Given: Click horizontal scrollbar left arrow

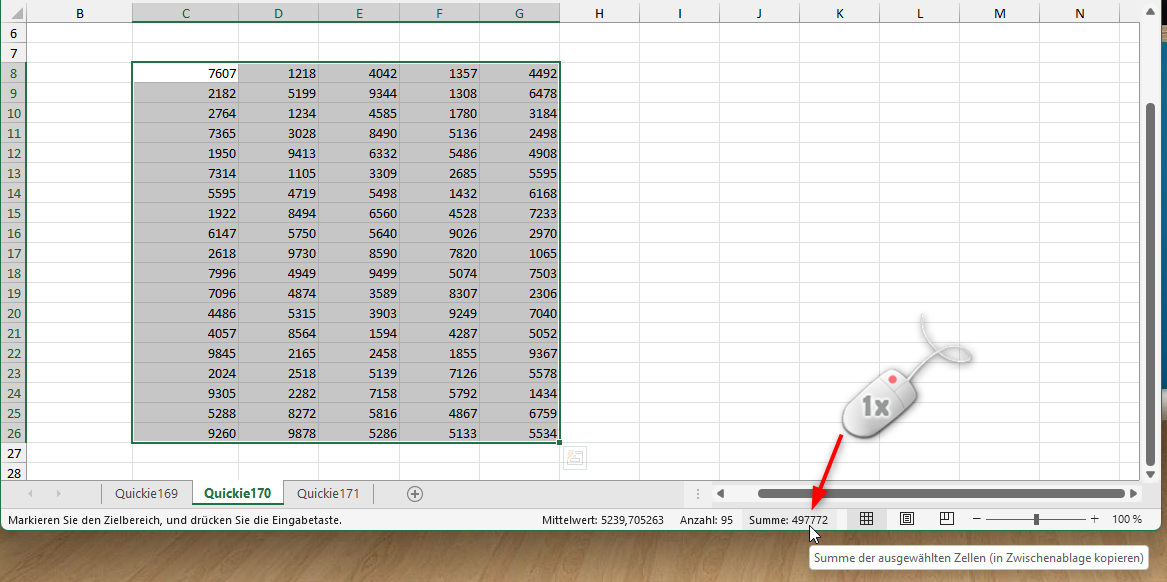Looking at the screenshot, I should [x=720, y=493].
